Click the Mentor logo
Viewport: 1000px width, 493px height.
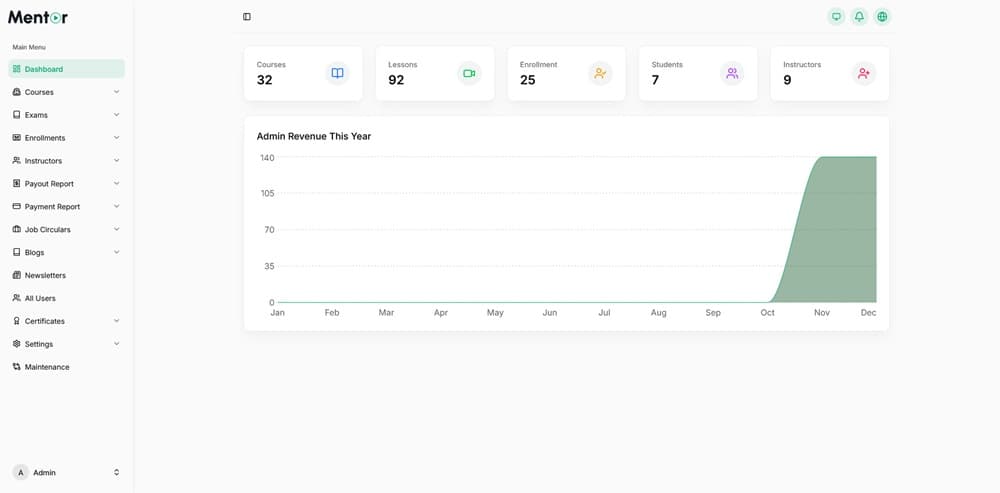click(x=38, y=17)
